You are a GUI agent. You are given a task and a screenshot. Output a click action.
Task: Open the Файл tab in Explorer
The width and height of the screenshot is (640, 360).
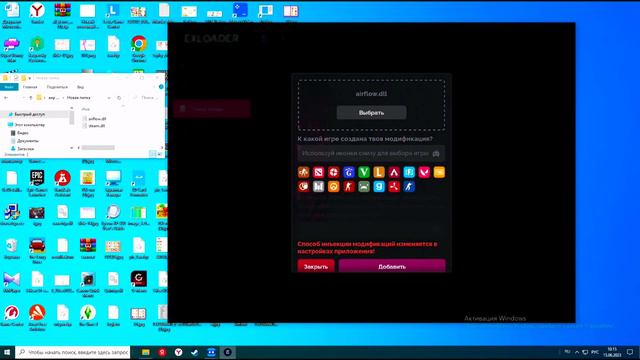point(9,87)
